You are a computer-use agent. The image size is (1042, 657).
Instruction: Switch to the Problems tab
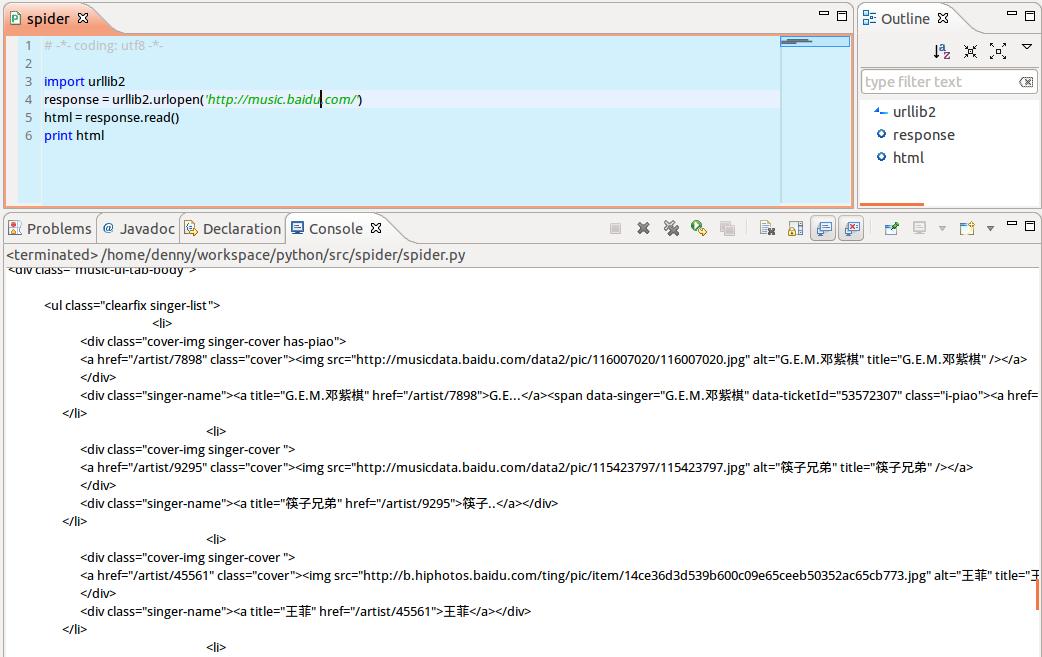[x=50, y=228]
